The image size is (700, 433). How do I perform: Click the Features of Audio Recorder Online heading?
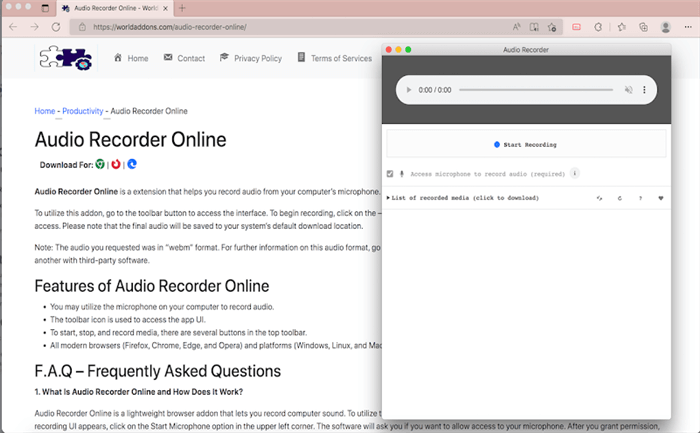coord(152,286)
